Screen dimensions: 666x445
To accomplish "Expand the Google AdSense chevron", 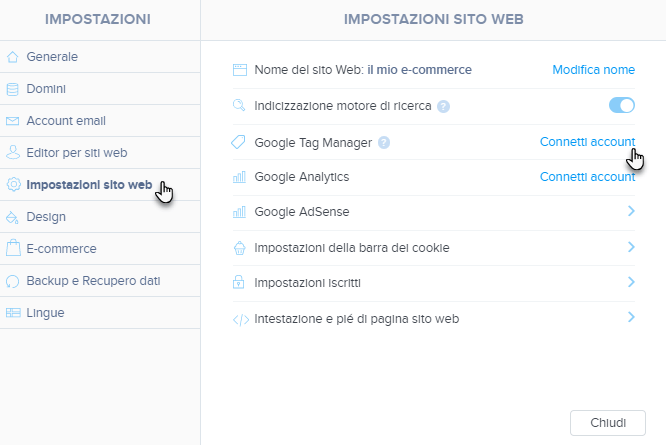I will point(631,211).
